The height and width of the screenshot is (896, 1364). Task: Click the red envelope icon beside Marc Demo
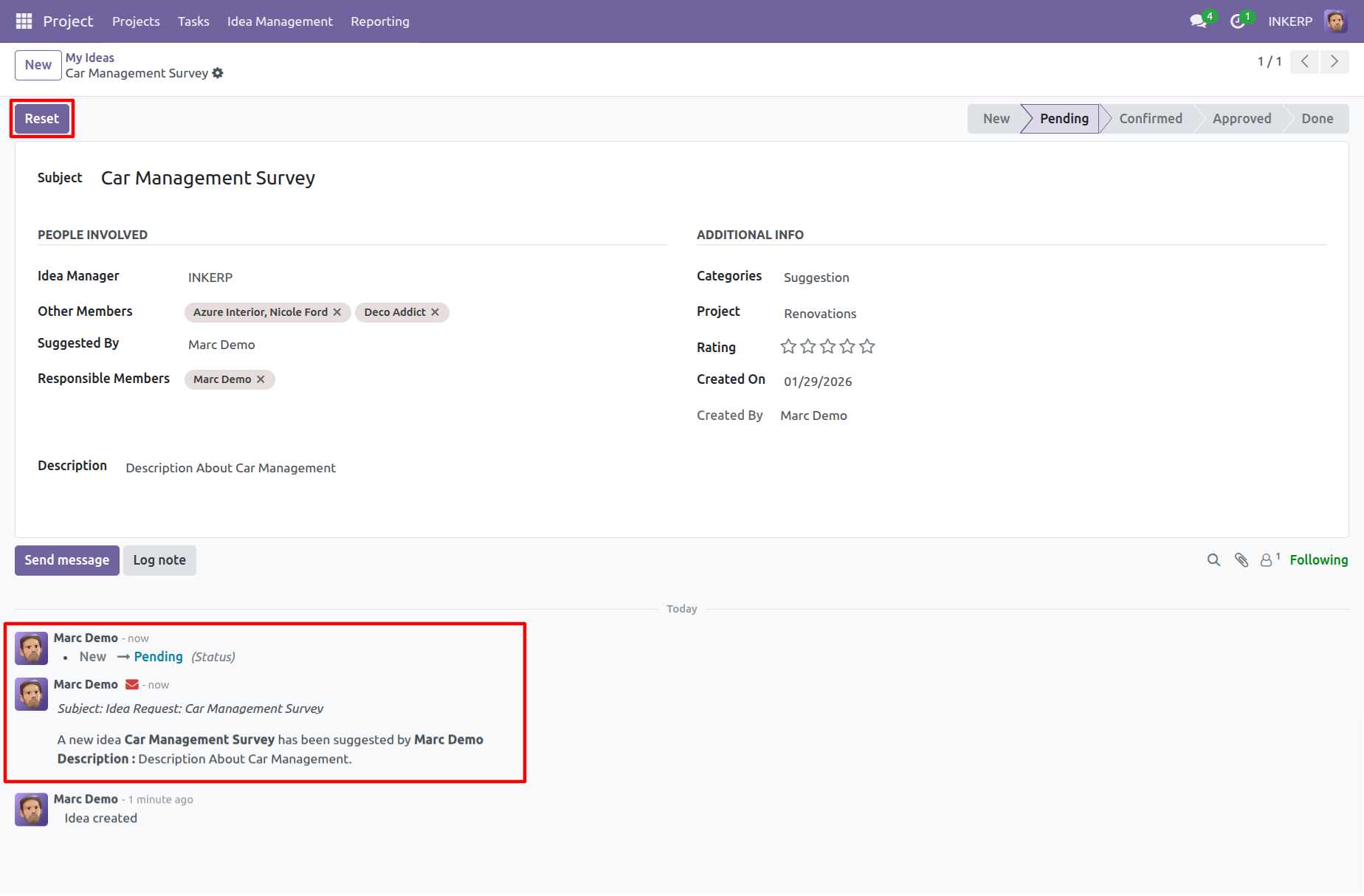click(x=132, y=685)
